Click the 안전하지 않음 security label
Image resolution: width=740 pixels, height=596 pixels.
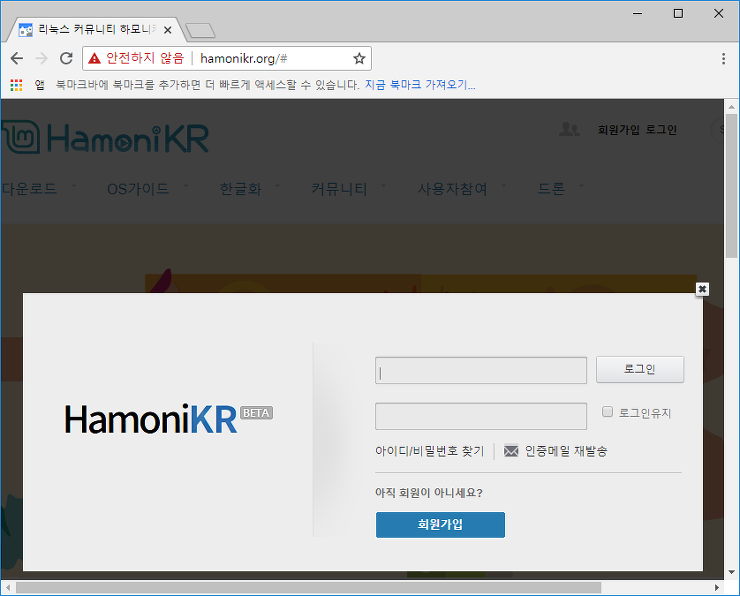(145, 59)
